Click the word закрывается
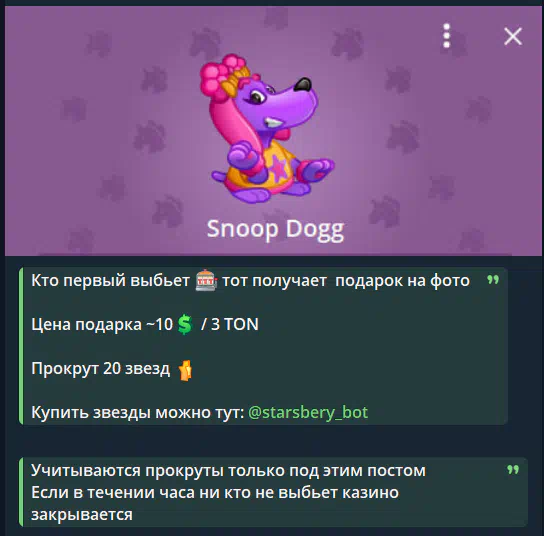 point(82,515)
